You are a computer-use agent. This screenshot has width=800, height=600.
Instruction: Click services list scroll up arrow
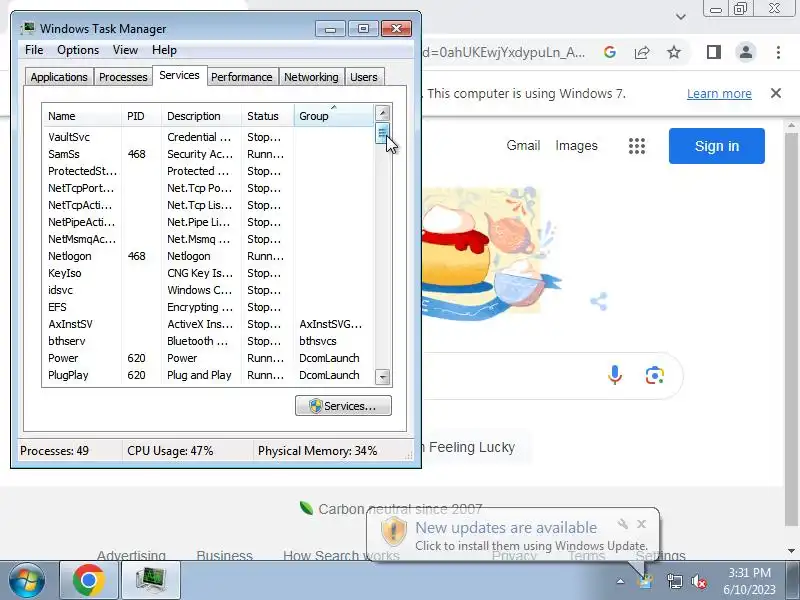coord(383,112)
